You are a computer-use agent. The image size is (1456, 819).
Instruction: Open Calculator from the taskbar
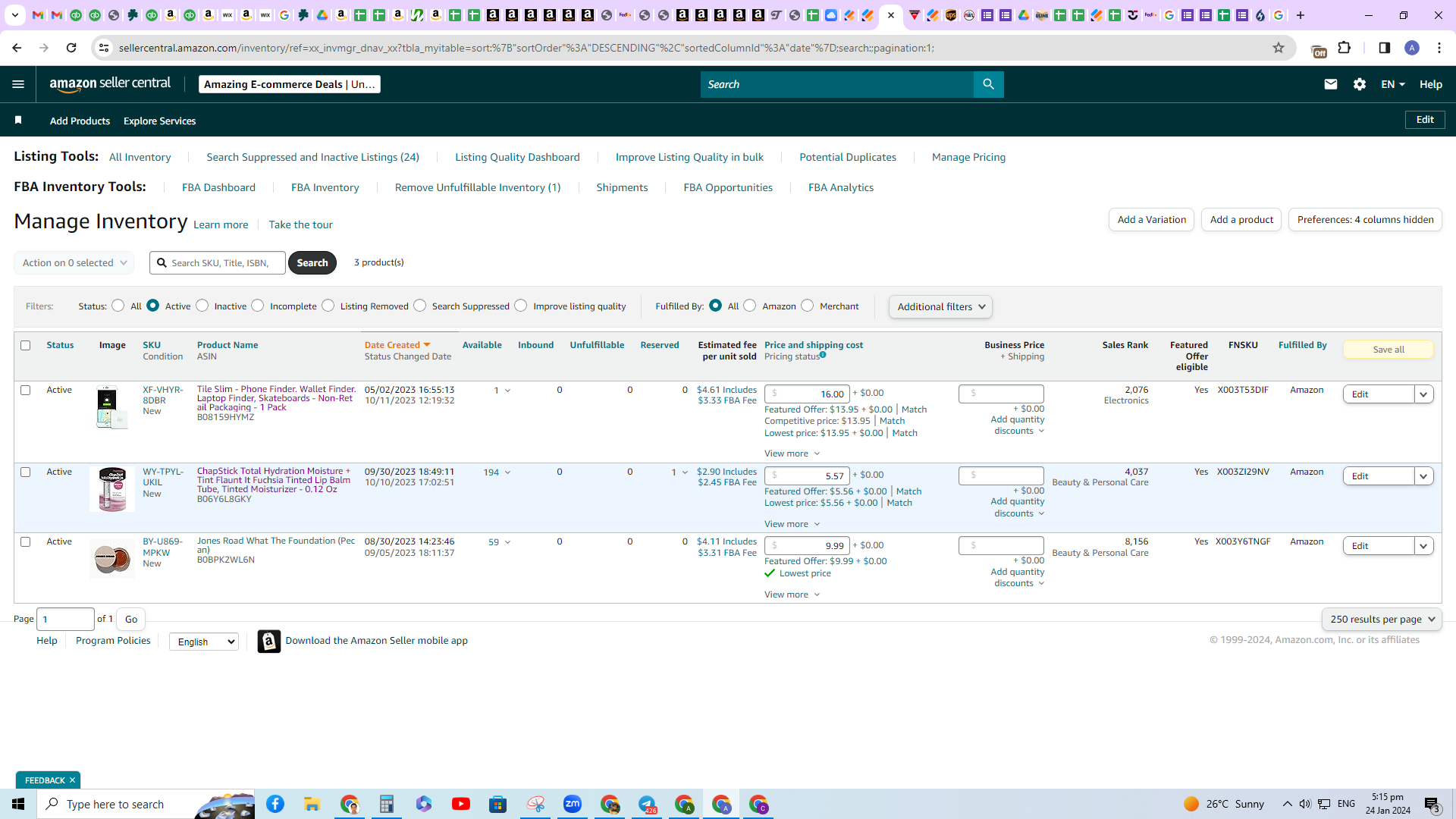pyautogui.click(x=387, y=804)
